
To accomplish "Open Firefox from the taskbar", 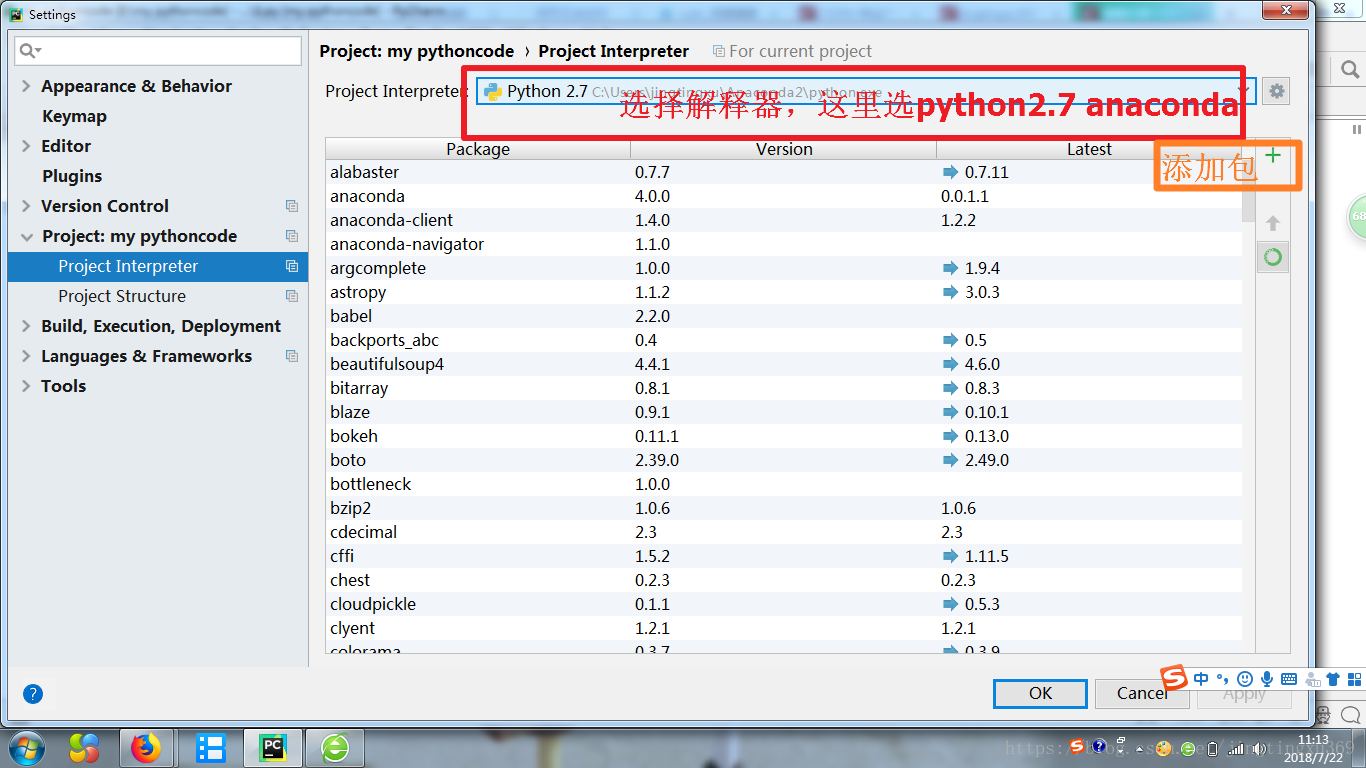I will tap(145, 748).
